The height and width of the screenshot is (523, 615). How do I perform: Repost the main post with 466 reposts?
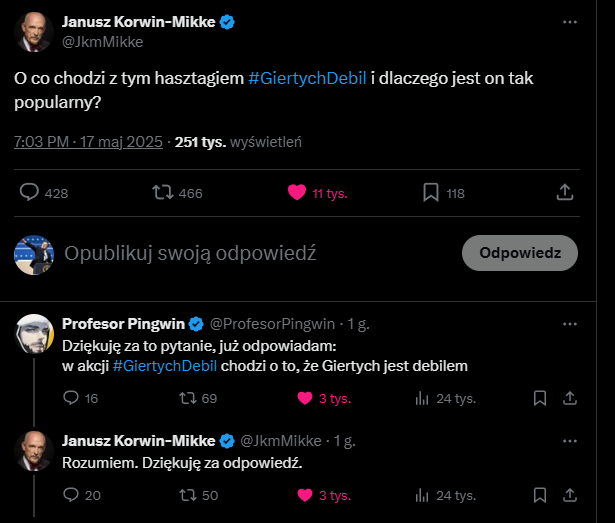pyautogui.click(x=161, y=193)
